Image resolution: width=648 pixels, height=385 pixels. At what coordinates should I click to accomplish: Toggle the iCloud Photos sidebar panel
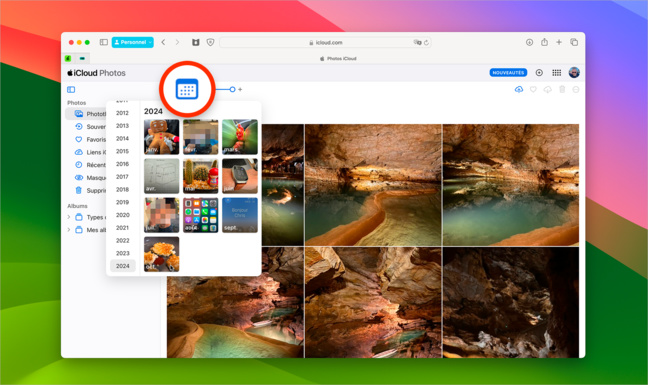[x=71, y=89]
